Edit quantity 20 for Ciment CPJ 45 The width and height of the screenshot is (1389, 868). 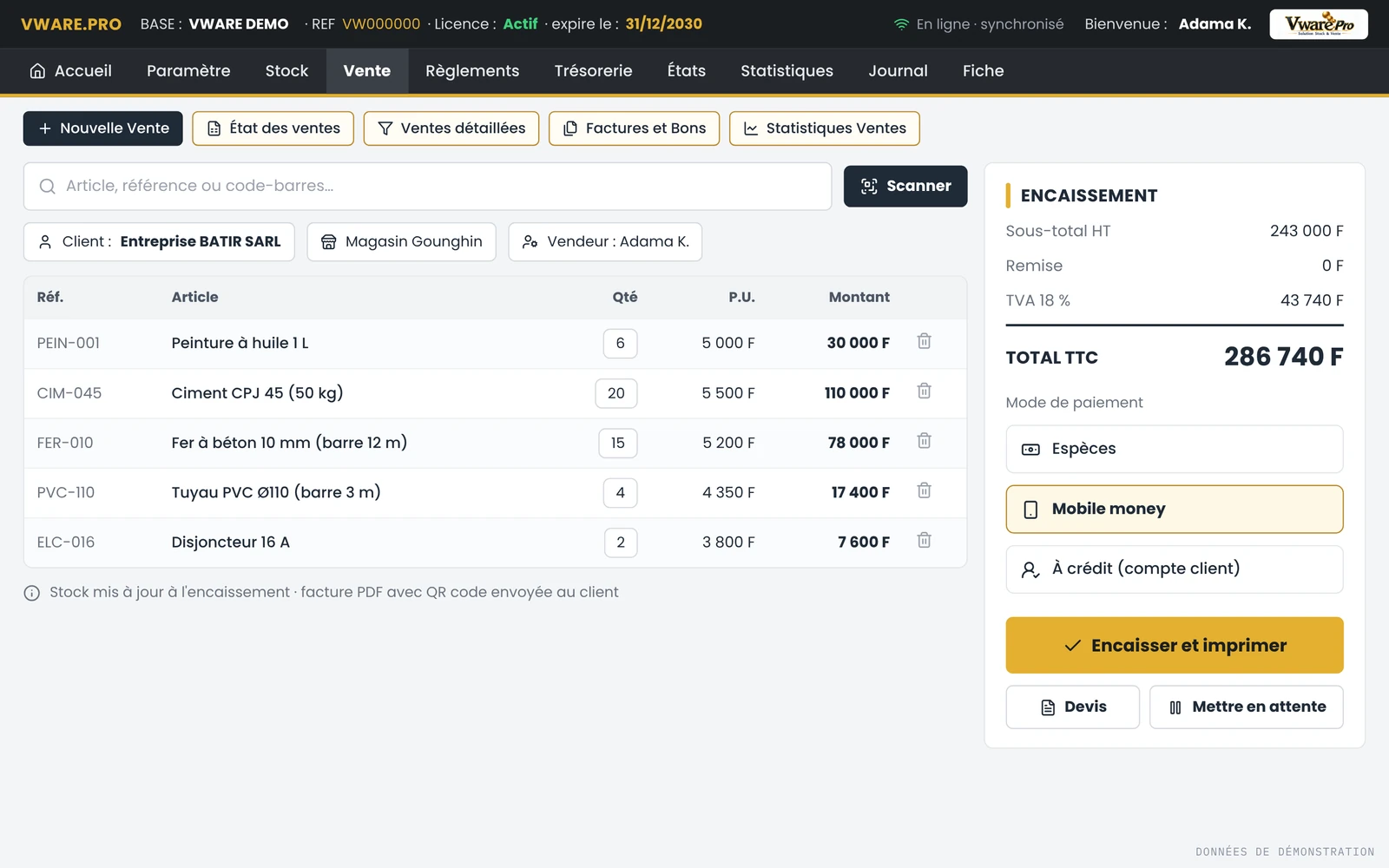point(616,393)
